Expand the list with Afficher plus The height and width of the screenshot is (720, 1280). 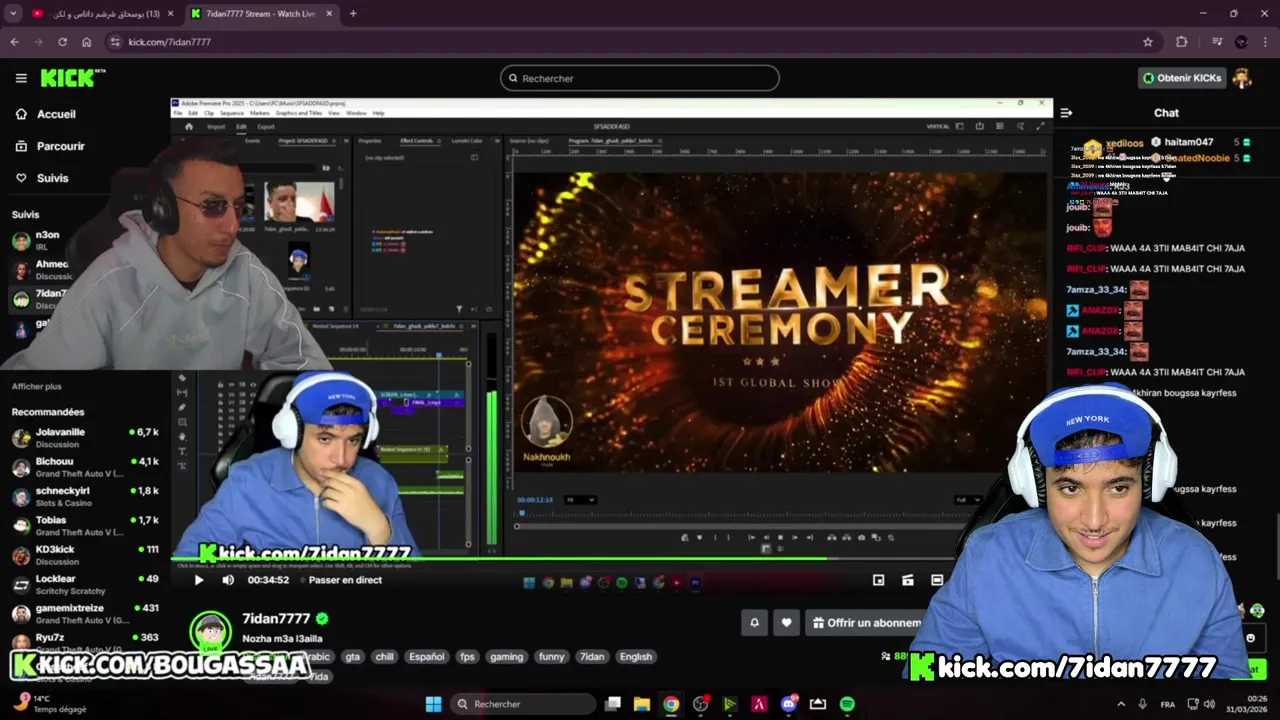point(37,386)
